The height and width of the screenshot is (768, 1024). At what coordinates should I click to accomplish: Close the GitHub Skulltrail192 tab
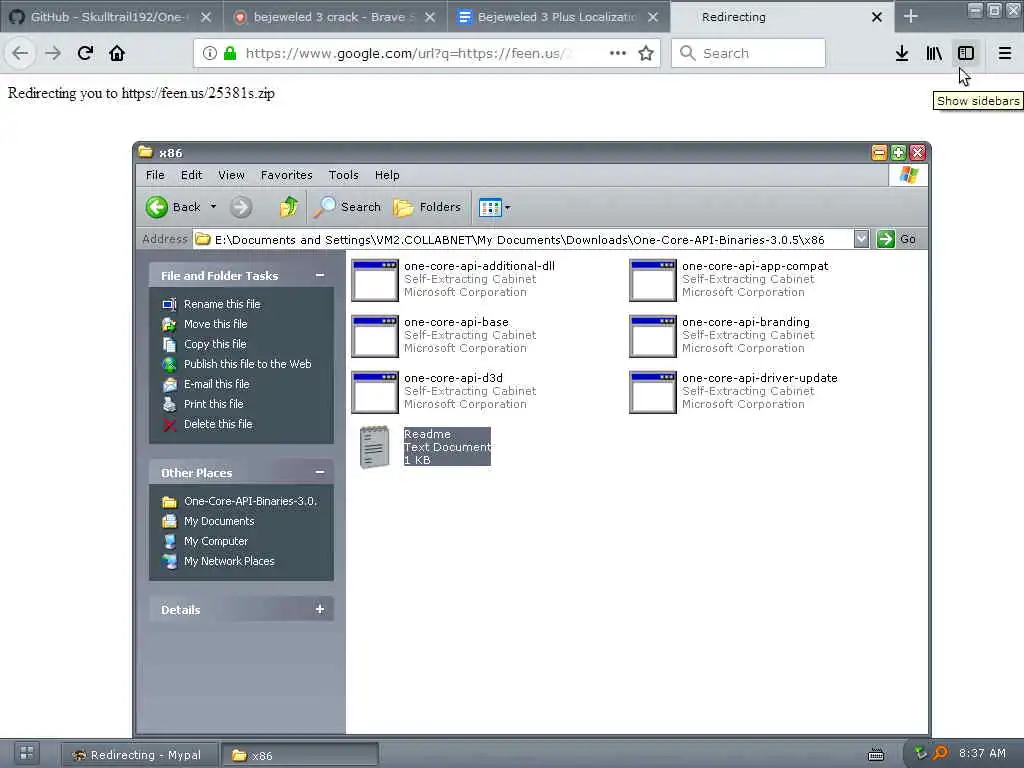[206, 17]
